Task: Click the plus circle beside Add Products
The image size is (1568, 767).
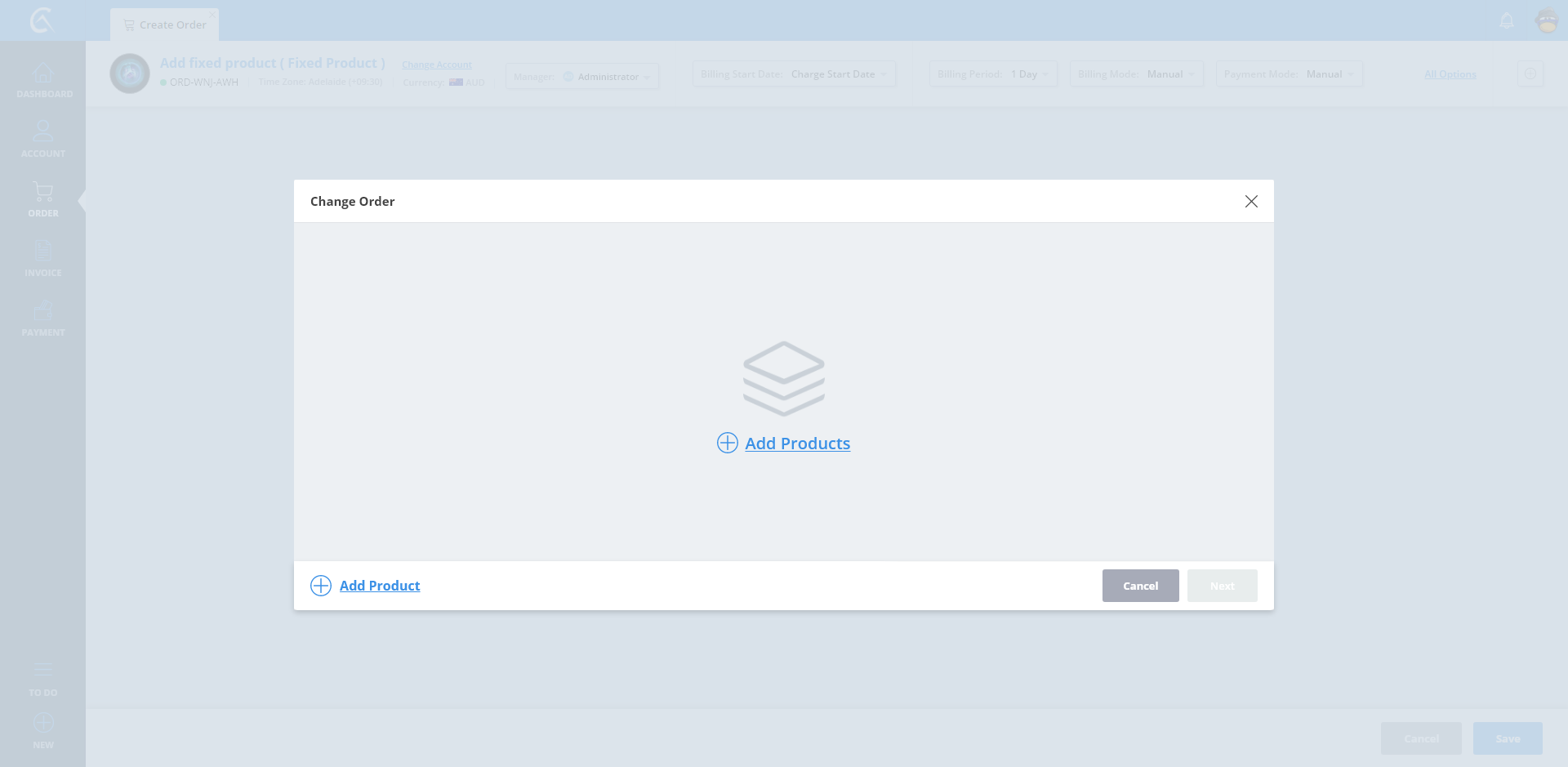Action: pyautogui.click(x=727, y=443)
